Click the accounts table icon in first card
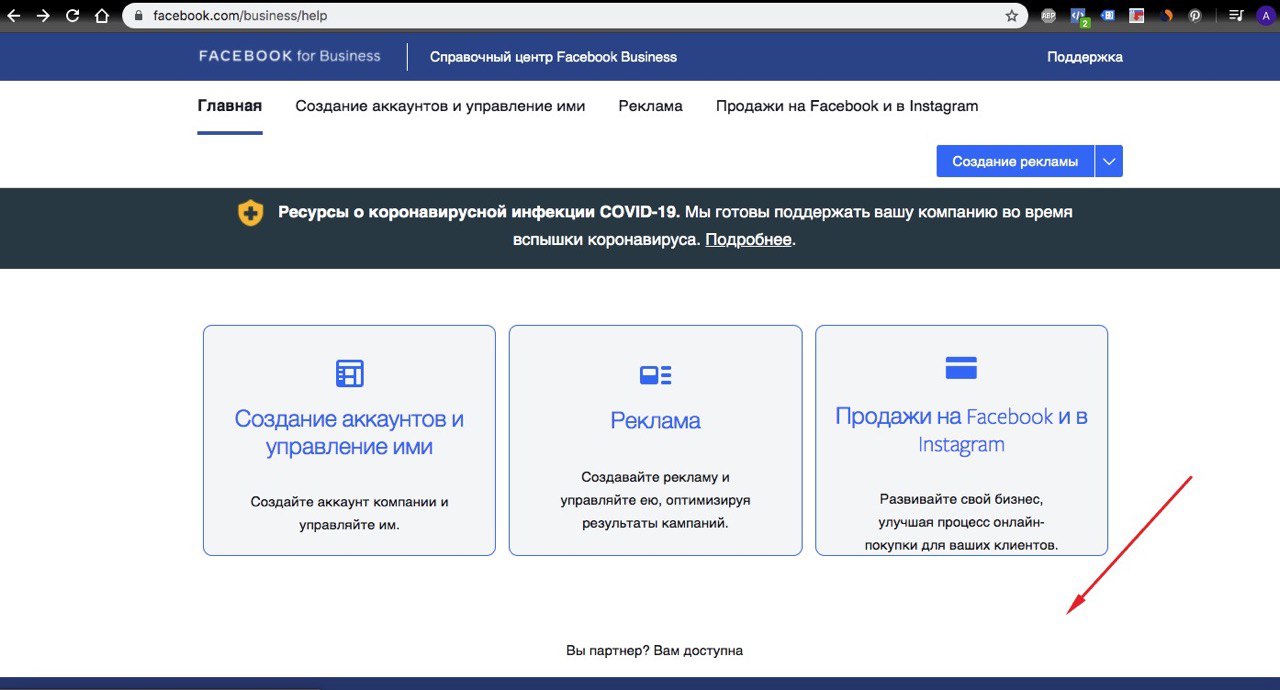This screenshot has width=1280, height=690. pos(349,373)
